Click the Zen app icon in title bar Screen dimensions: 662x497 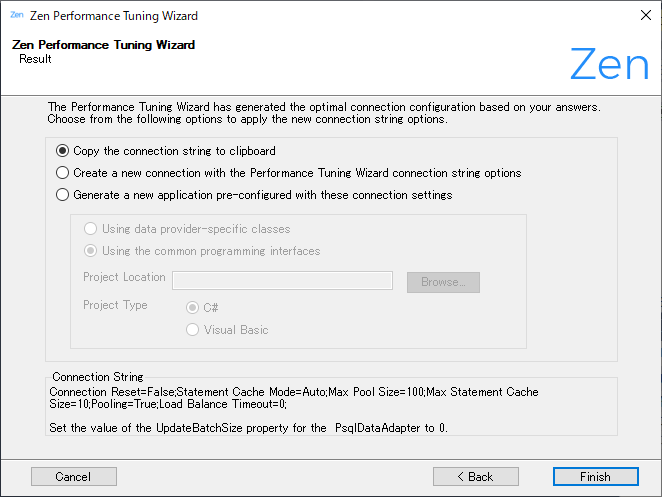point(16,16)
